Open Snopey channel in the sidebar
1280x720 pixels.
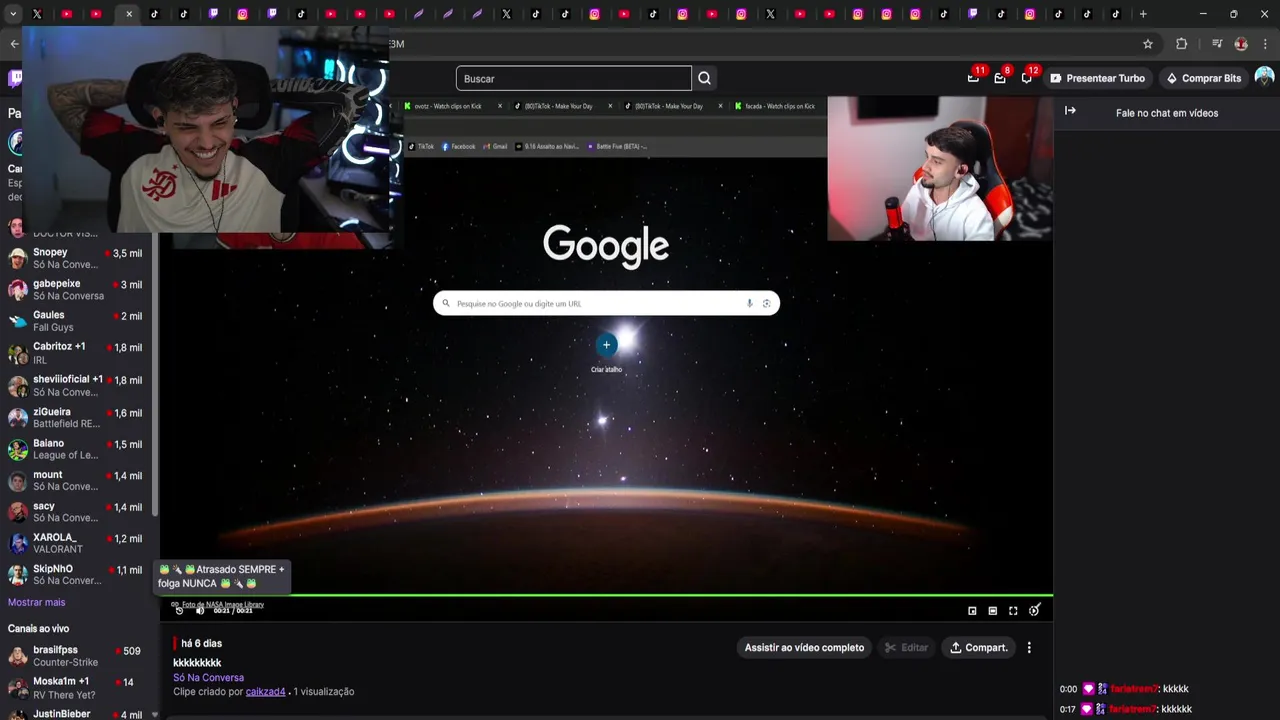tap(78, 258)
